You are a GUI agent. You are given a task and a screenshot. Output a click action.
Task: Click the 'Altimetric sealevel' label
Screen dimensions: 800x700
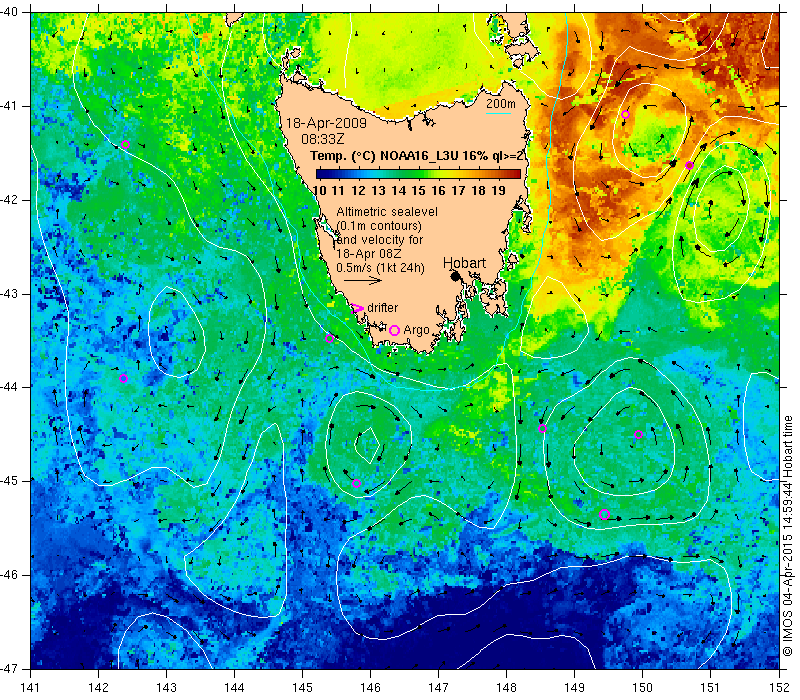tap(387, 211)
